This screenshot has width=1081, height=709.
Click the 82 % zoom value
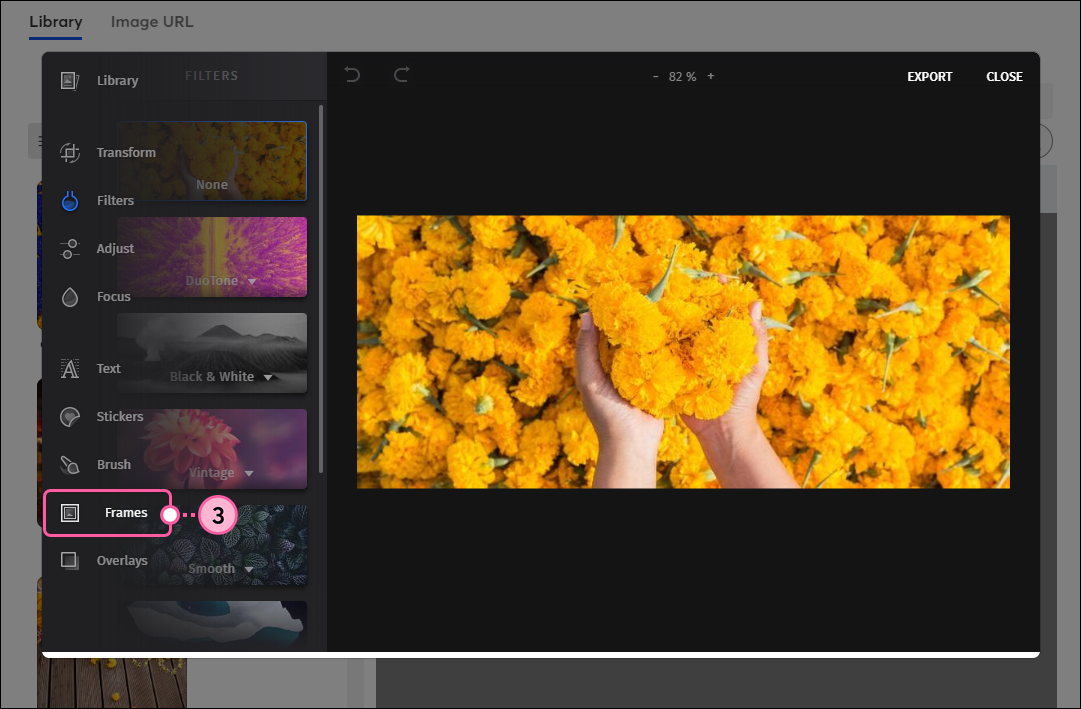pos(683,77)
